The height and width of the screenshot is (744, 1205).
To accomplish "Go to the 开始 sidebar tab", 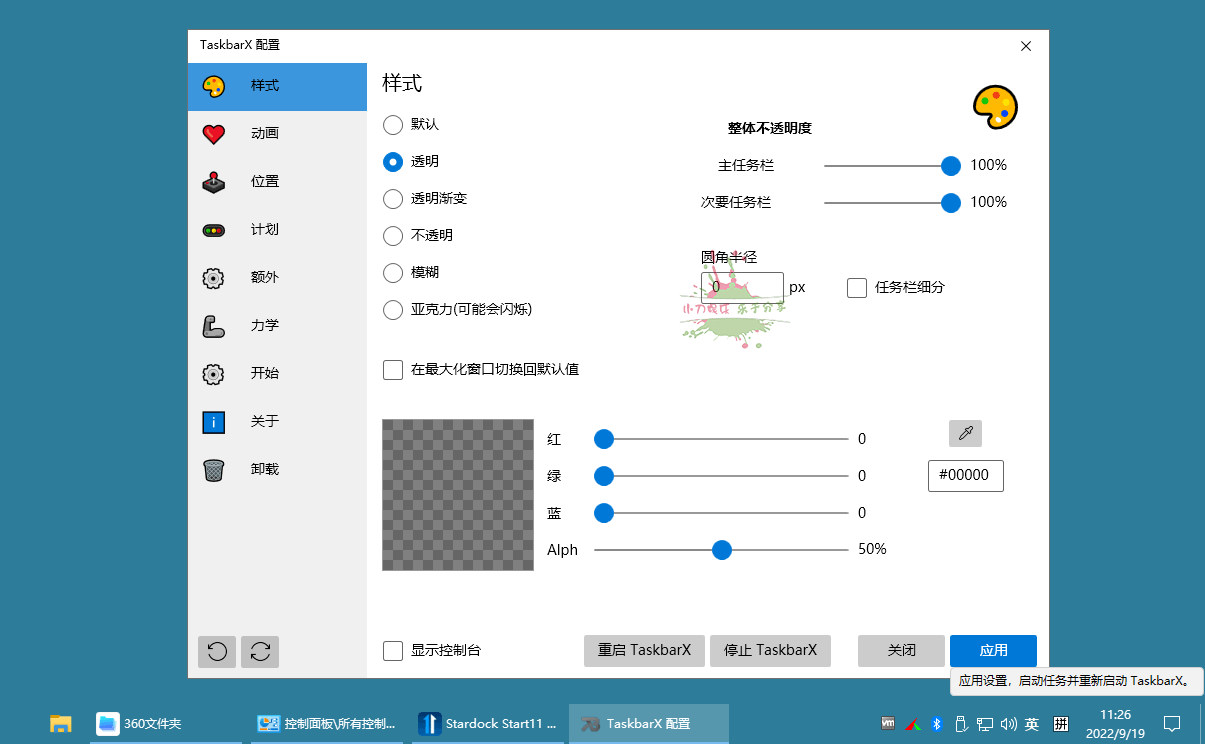I will tap(265, 374).
